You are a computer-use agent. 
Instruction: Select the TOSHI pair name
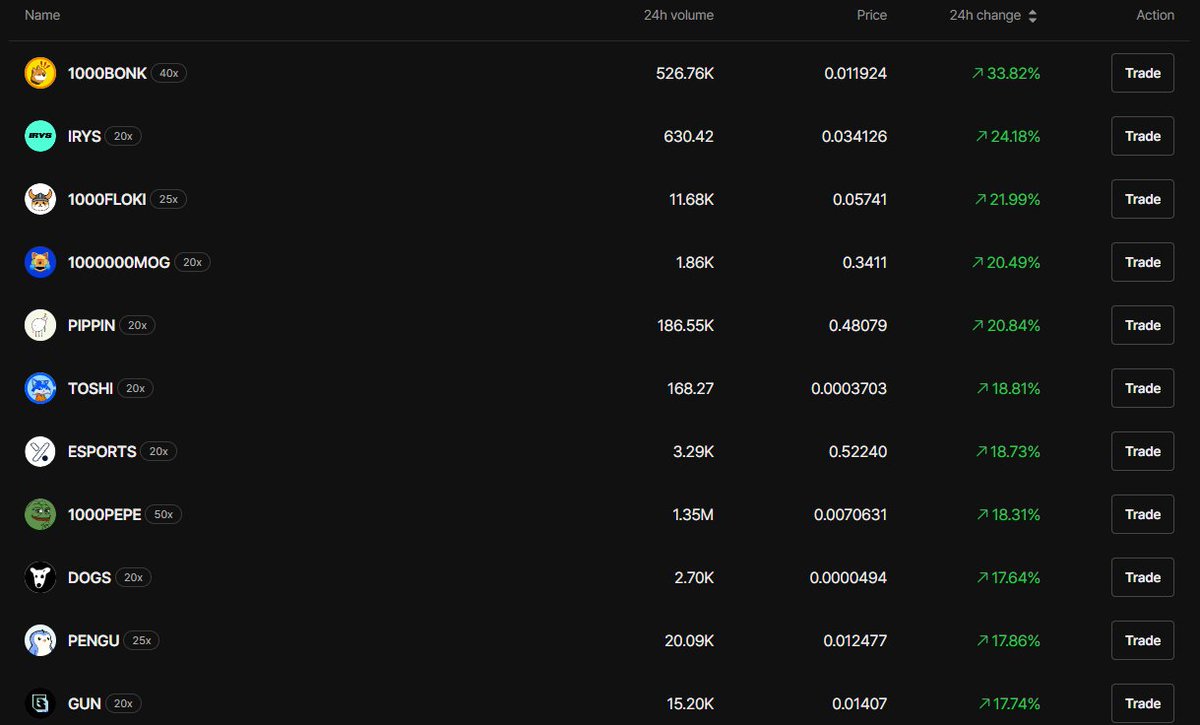click(90, 388)
